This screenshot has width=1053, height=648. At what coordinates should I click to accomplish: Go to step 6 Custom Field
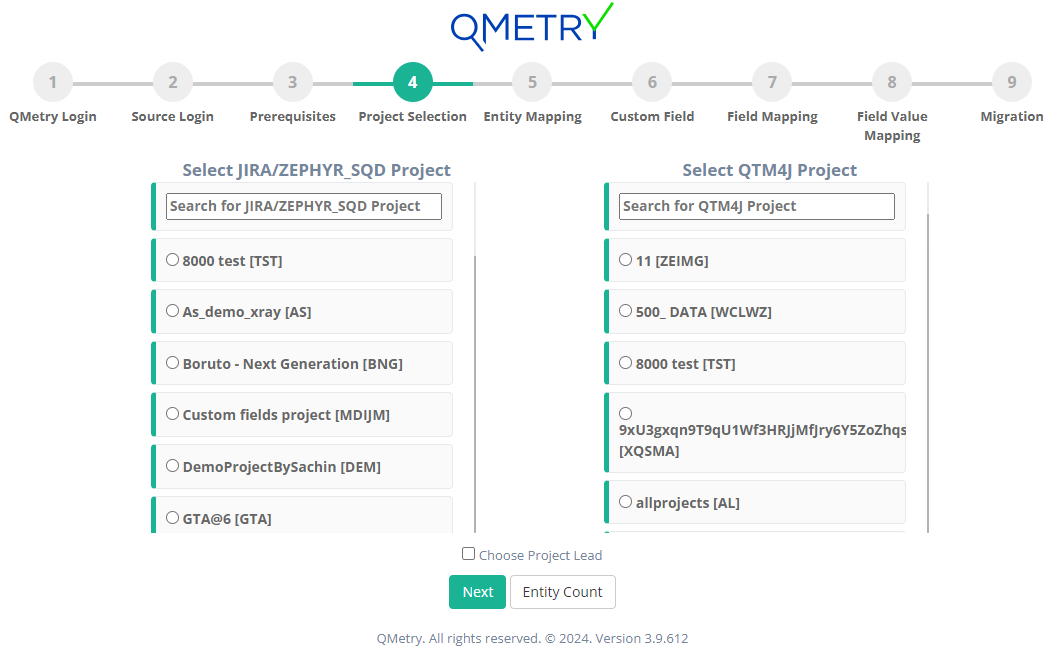point(652,83)
